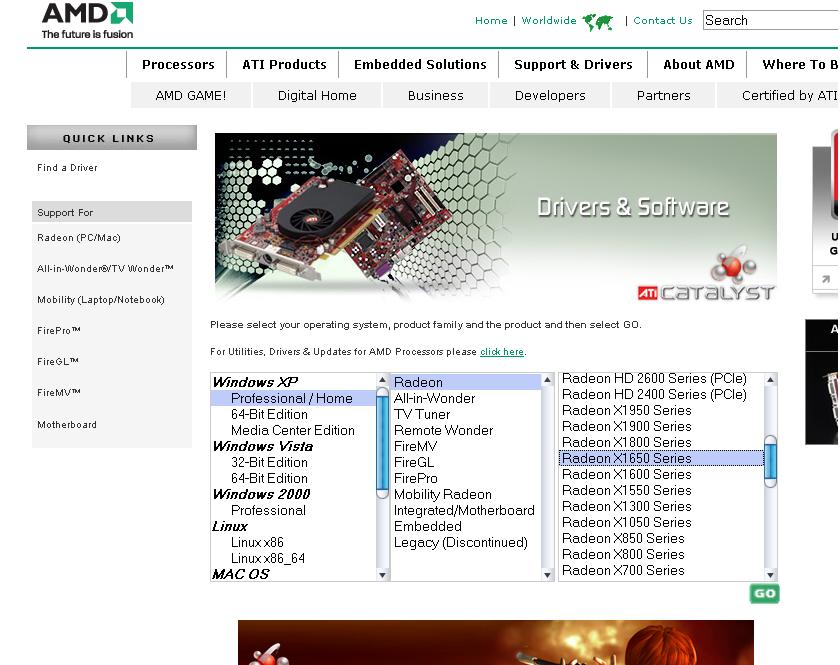The height and width of the screenshot is (665, 840).
Task: Click the ATI Catalyst logo
Action: 707,292
